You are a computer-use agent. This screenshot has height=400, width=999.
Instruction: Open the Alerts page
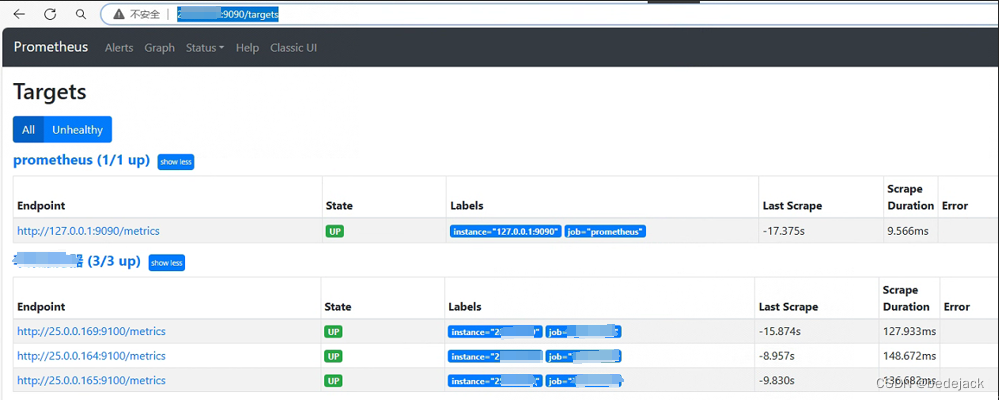tap(119, 48)
